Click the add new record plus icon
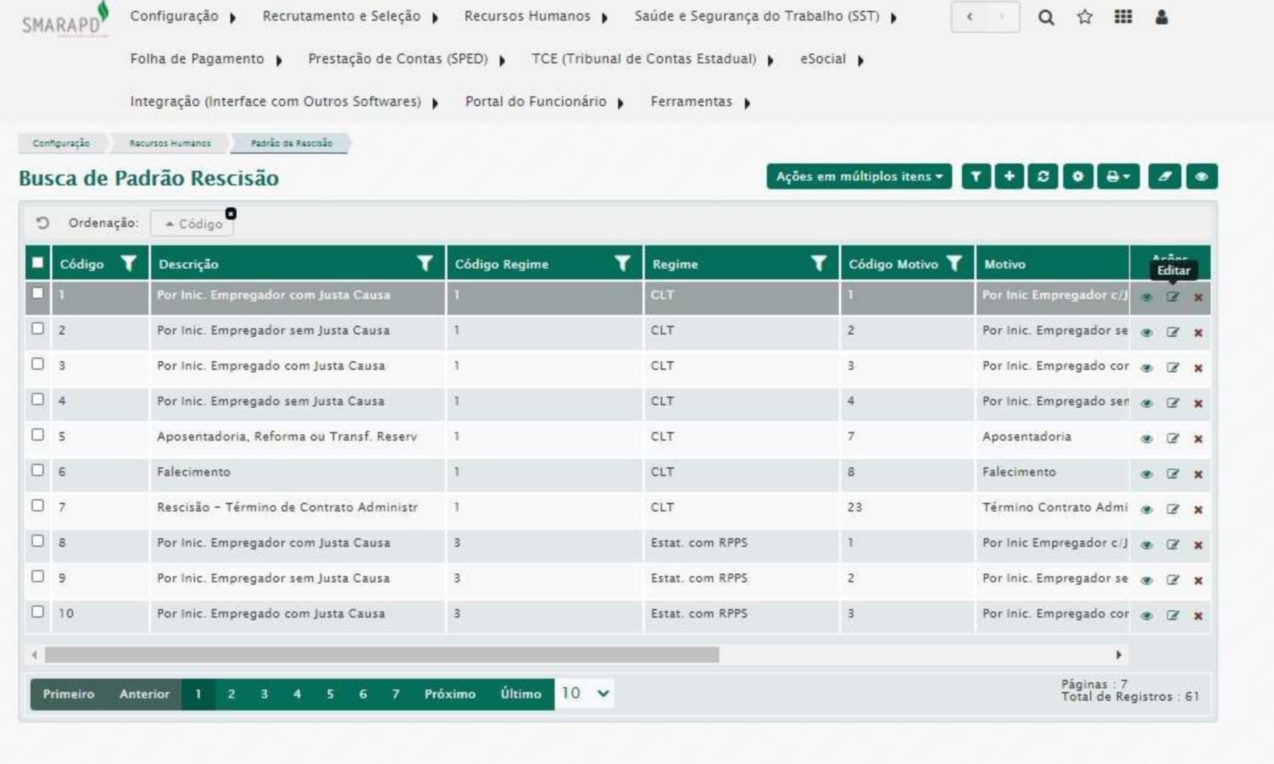This screenshot has height=764, width=1274. [x=1010, y=176]
